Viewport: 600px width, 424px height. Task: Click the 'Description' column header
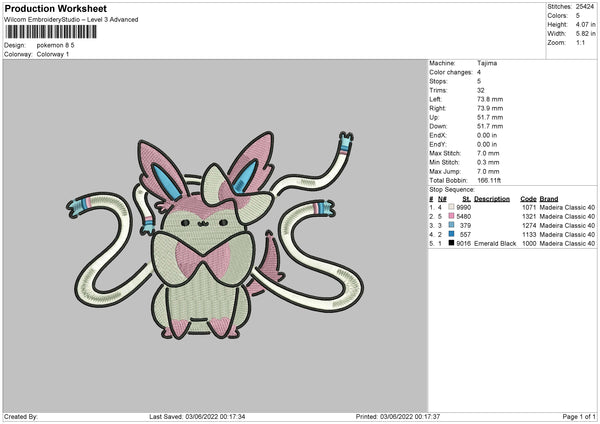coord(492,199)
